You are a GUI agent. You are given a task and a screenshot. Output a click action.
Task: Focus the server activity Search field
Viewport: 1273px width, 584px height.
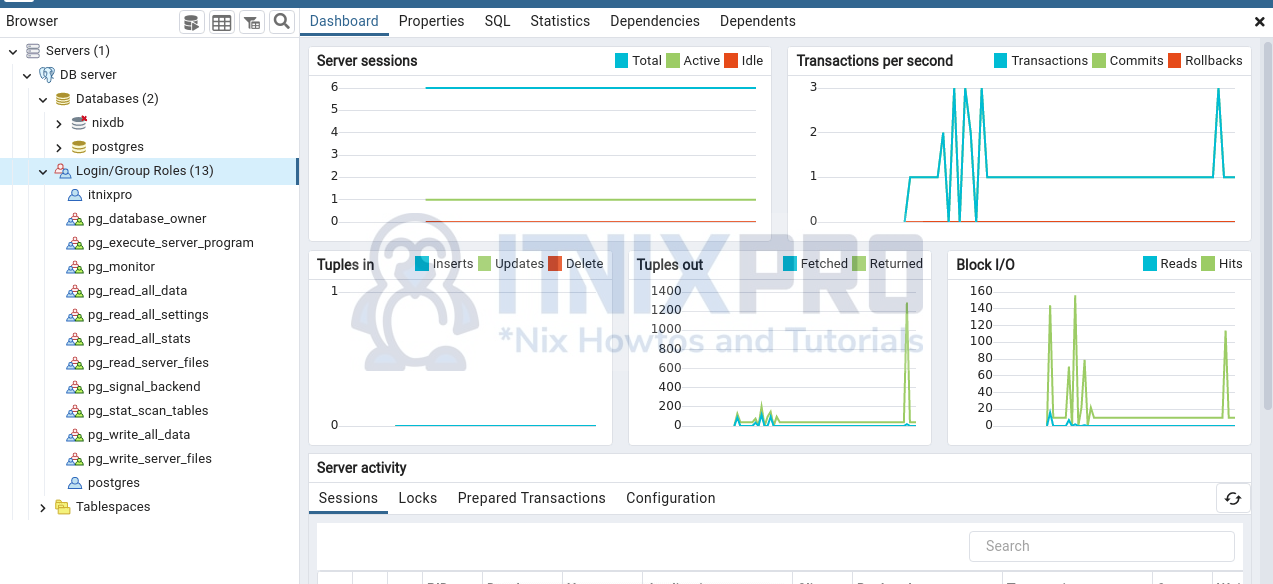click(1102, 546)
